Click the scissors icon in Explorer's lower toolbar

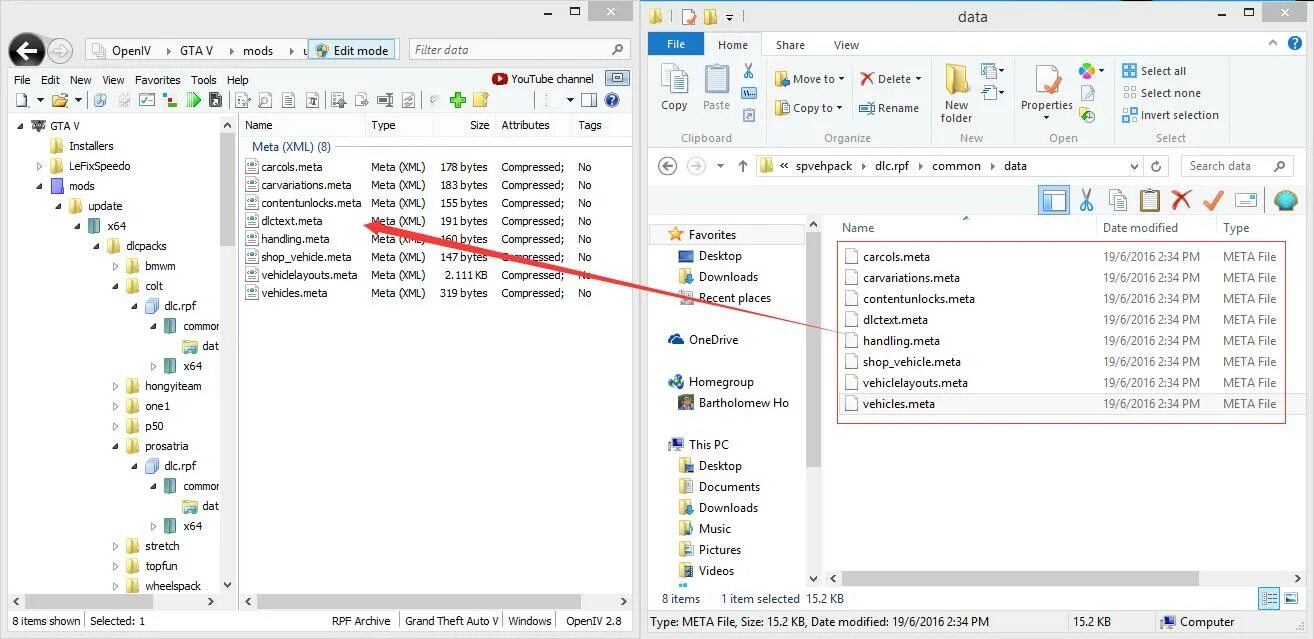point(1086,200)
